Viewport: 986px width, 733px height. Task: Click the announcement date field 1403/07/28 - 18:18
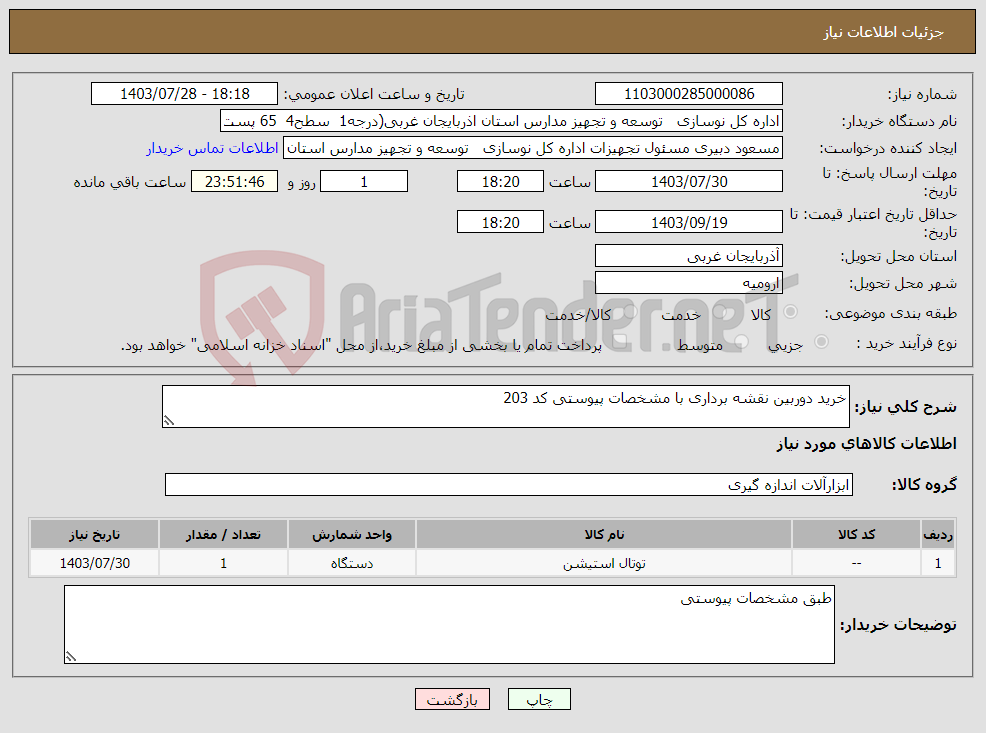184,94
